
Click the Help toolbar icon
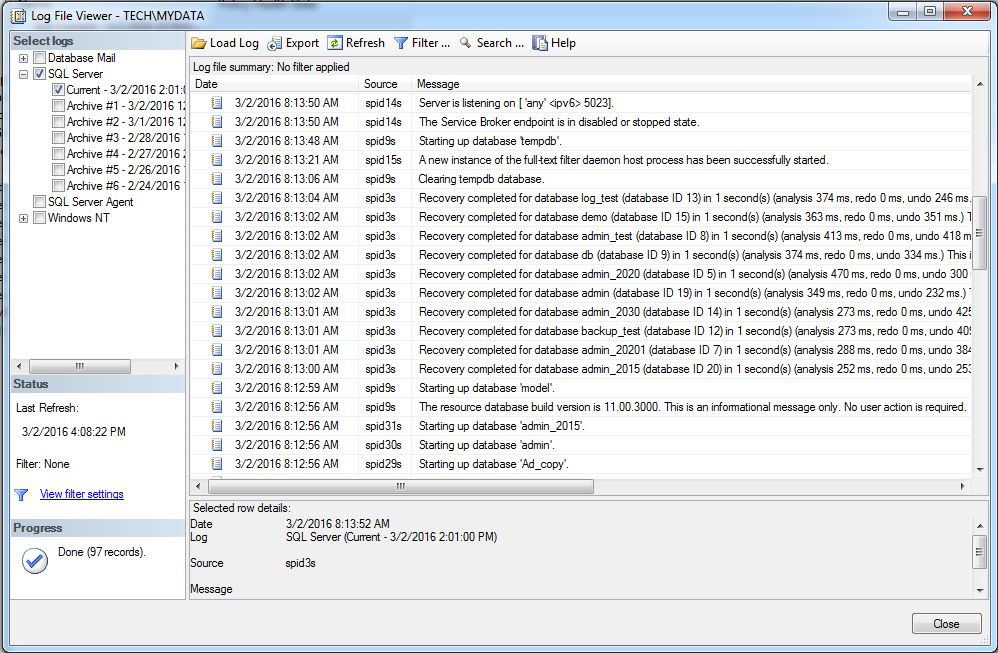[540, 43]
